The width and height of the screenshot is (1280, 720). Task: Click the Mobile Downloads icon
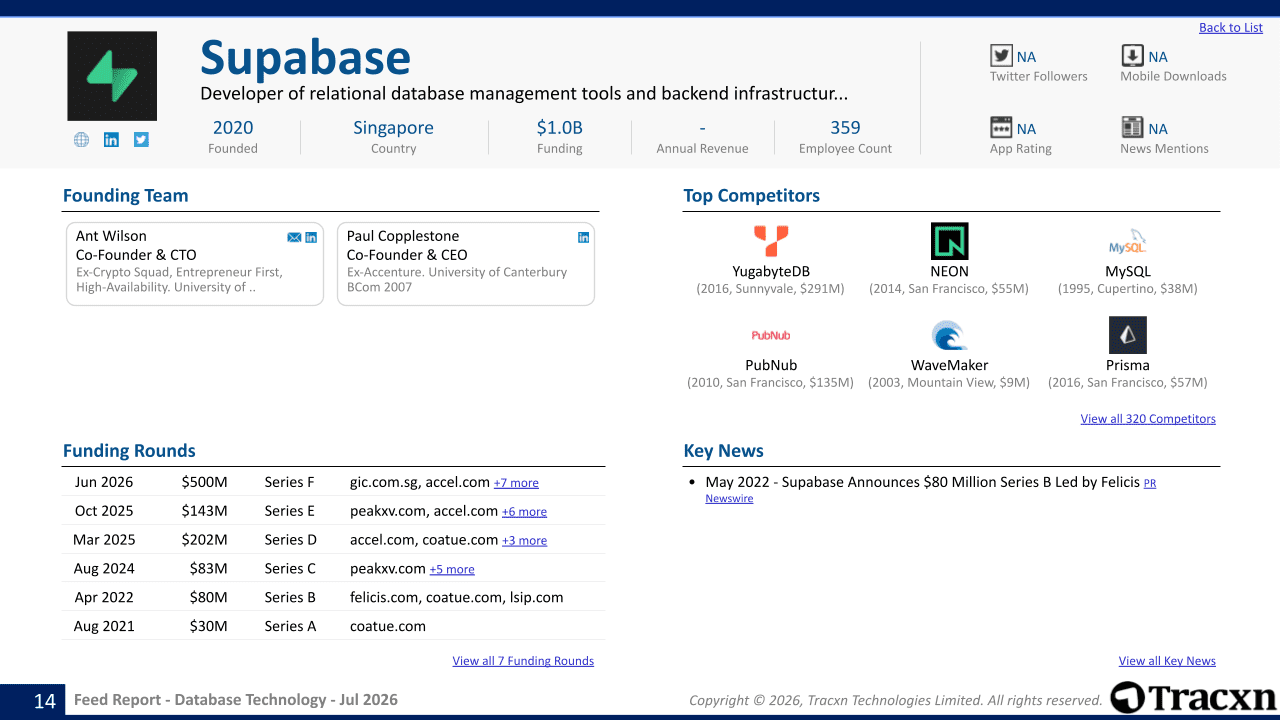pos(1132,56)
